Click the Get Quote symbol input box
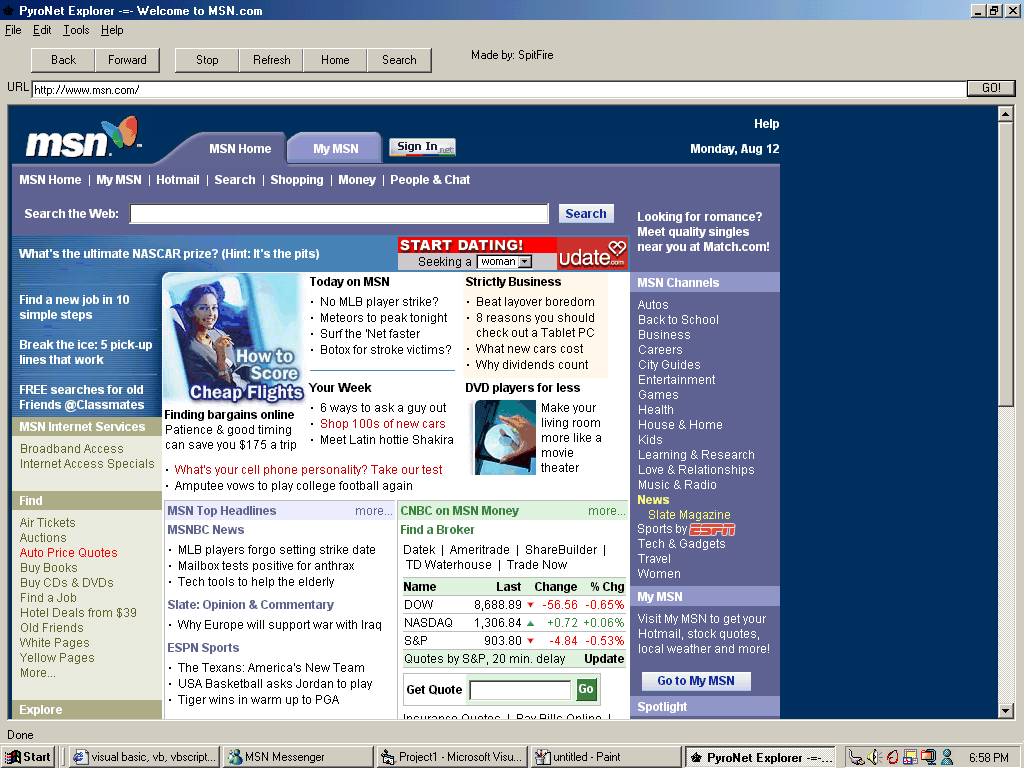The image size is (1024, 768). pos(520,690)
